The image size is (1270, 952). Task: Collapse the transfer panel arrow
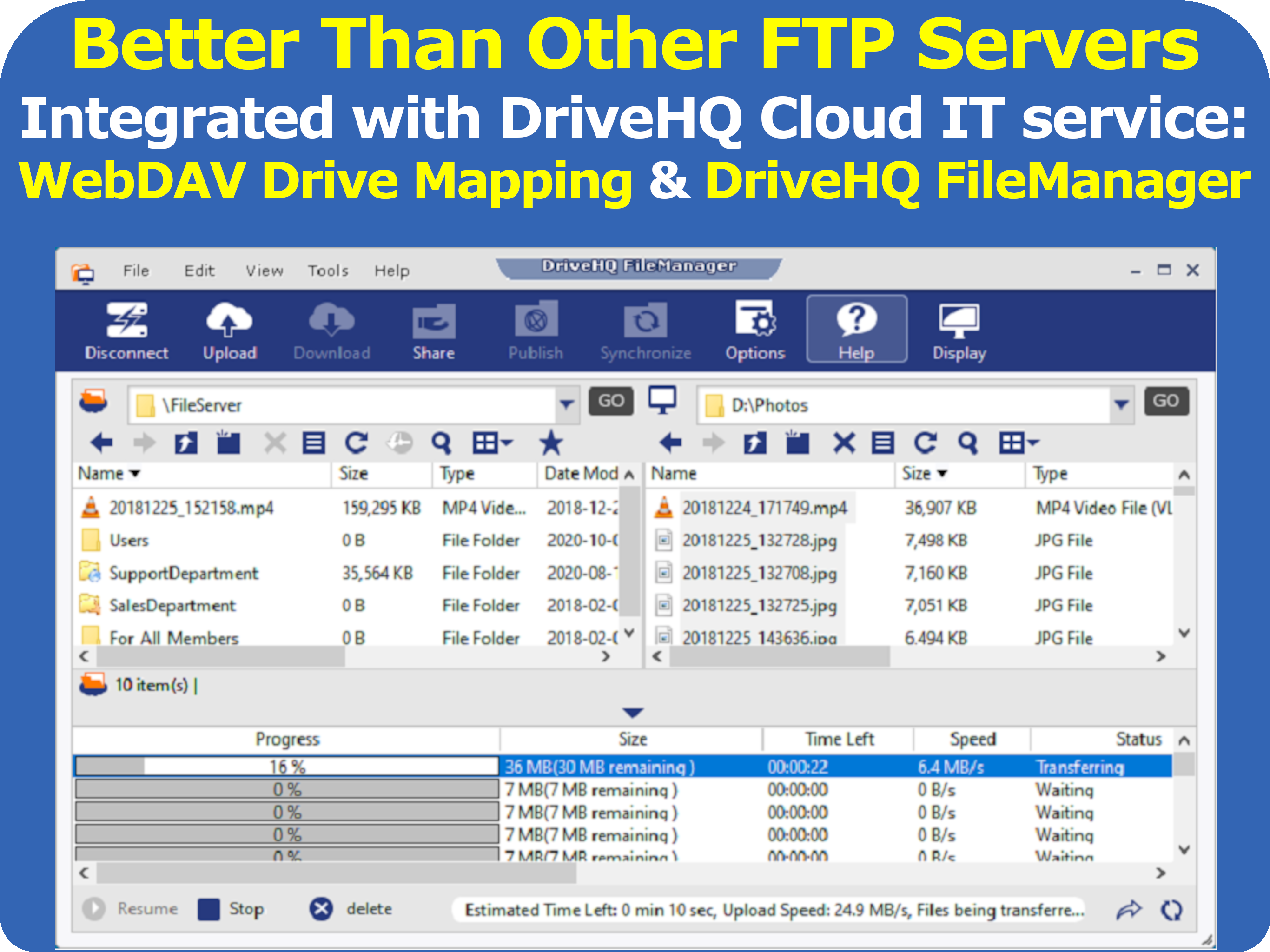tap(633, 713)
